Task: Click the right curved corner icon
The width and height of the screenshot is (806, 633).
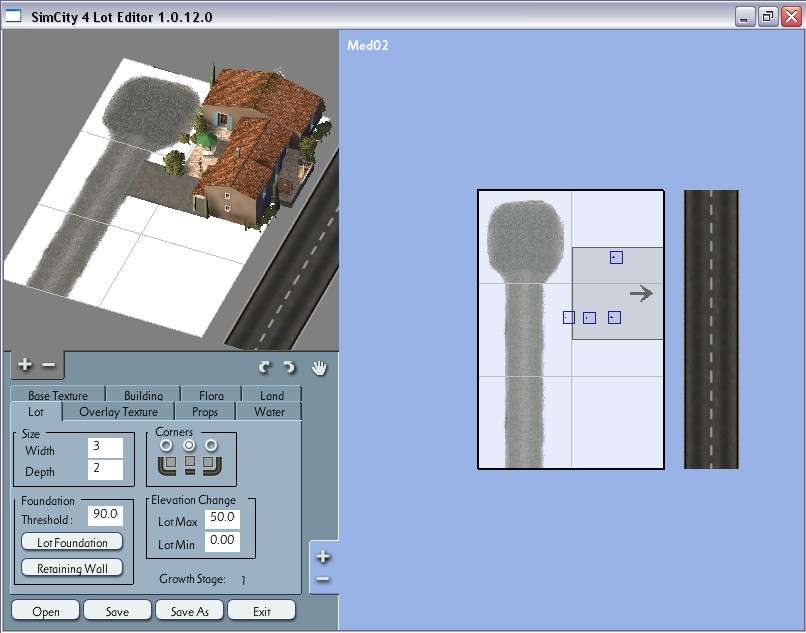Action: click(212, 465)
